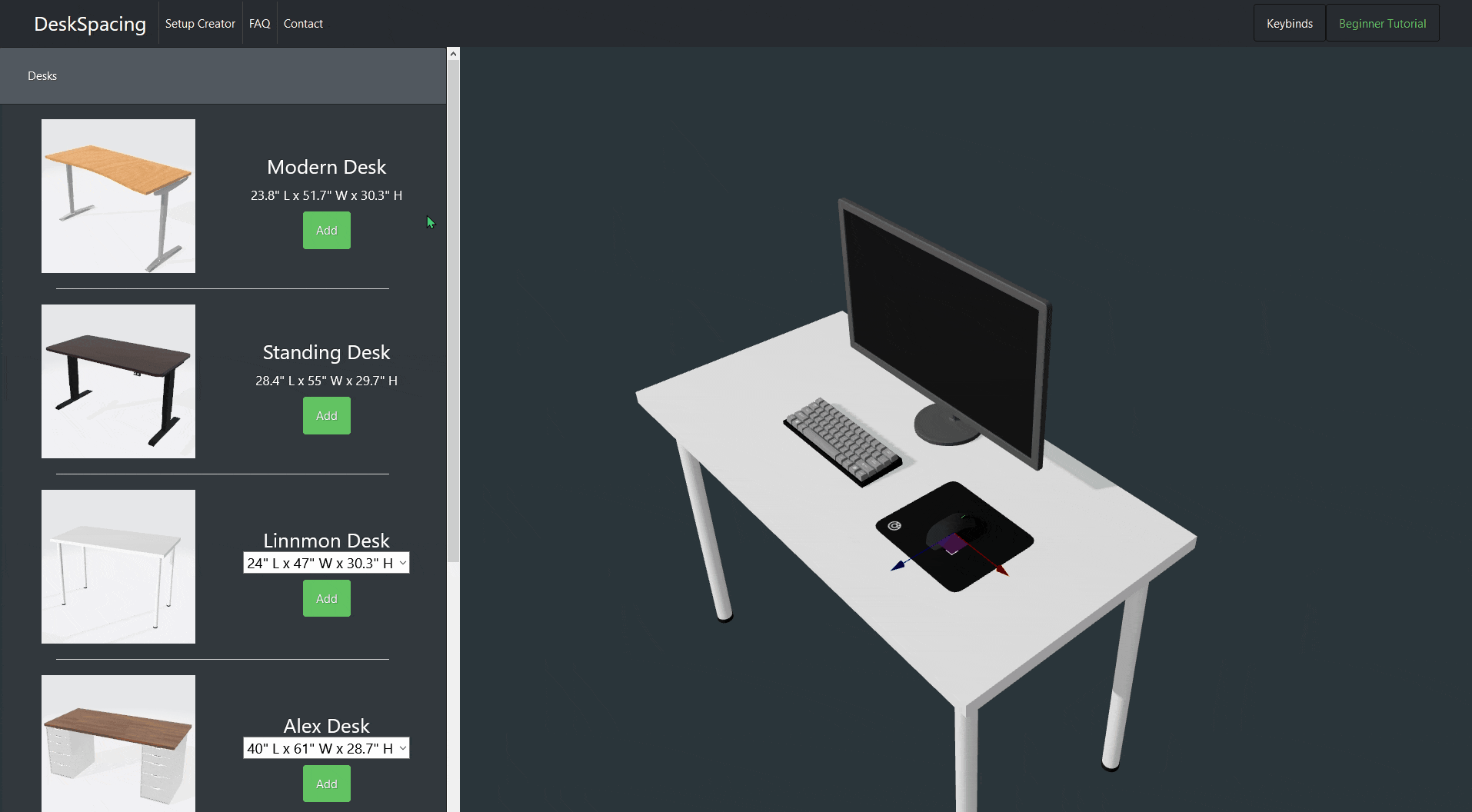The width and height of the screenshot is (1472, 812).
Task: Add the Modern Desk to the scene
Action: (326, 230)
